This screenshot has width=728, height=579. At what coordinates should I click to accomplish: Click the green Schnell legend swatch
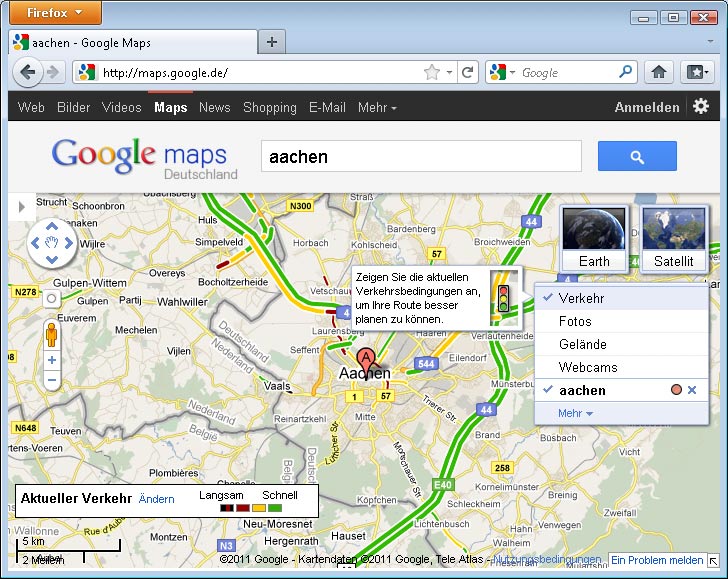(275, 508)
